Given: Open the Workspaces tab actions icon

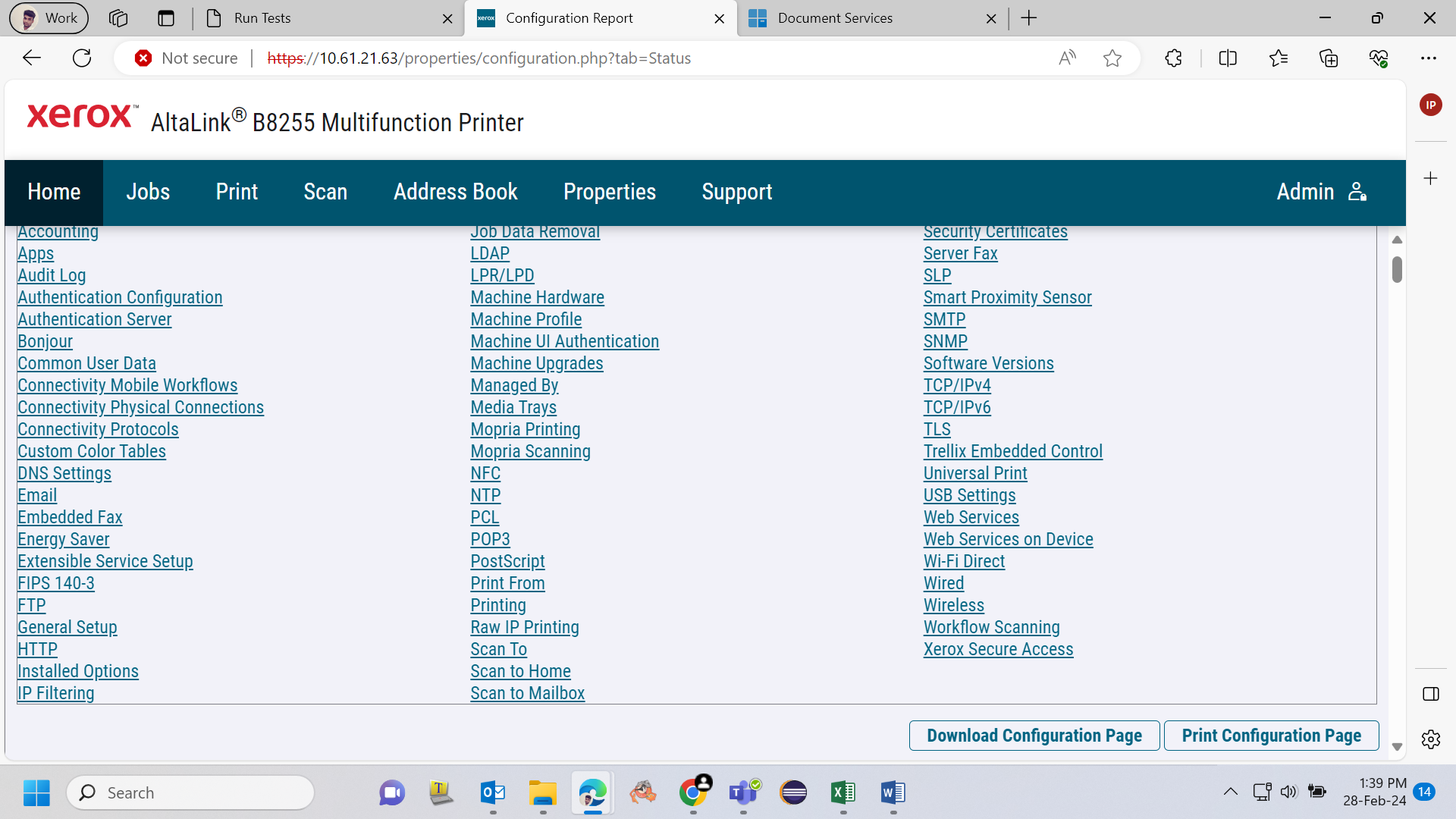Looking at the screenshot, I should [x=118, y=18].
